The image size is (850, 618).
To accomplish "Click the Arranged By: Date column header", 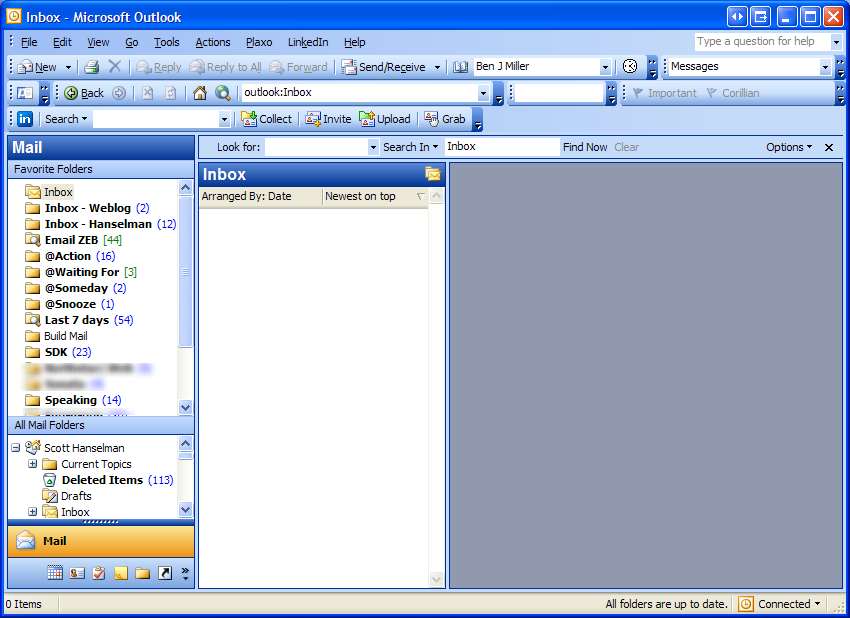I will pyautogui.click(x=260, y=196).
